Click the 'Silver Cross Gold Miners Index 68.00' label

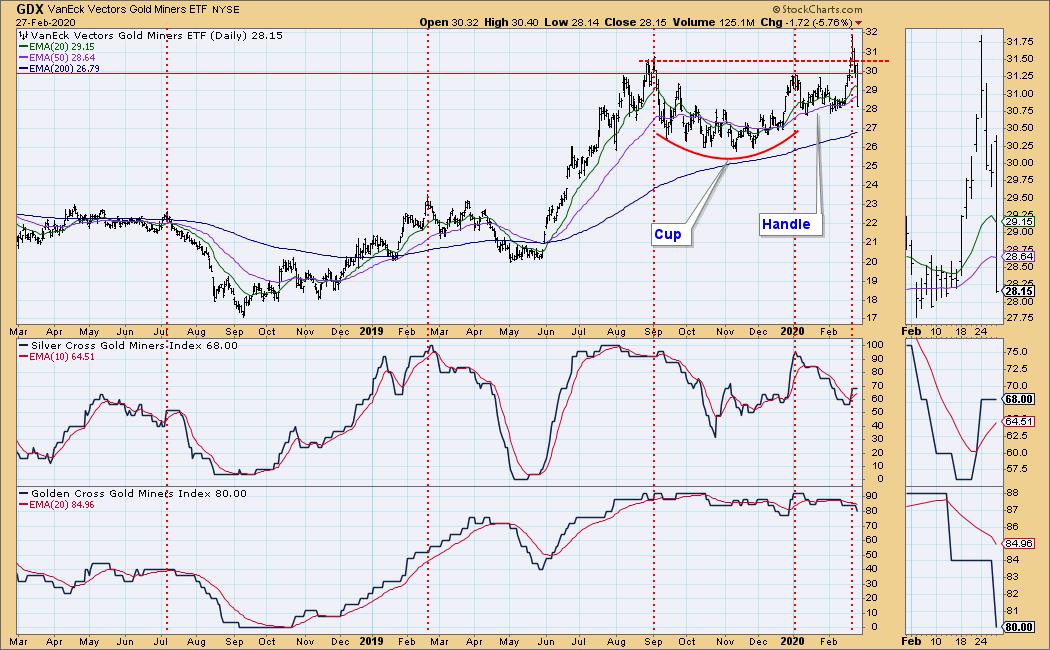(134, 345)
